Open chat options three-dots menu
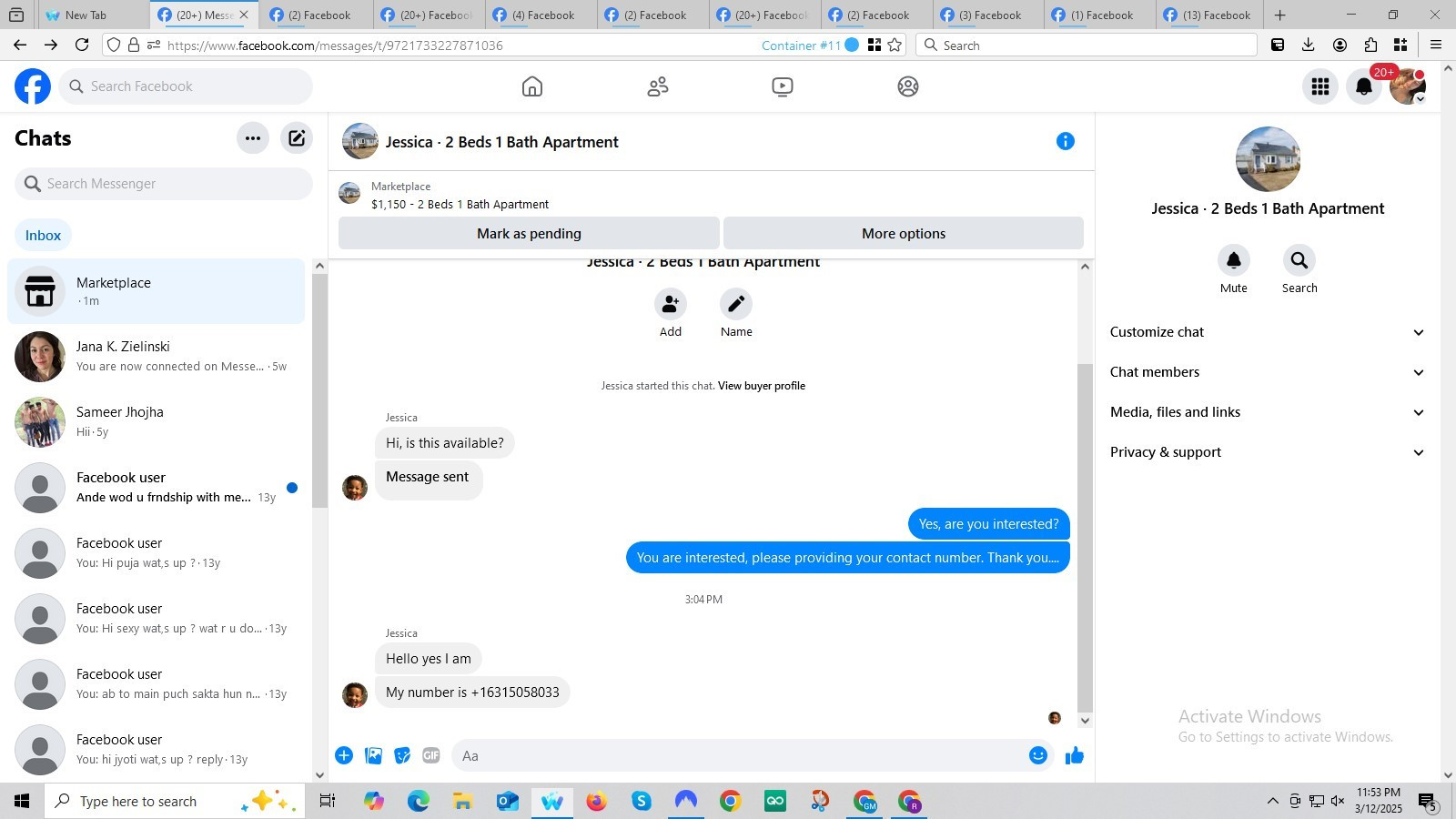1456x819 pixels. click(253, 138)
